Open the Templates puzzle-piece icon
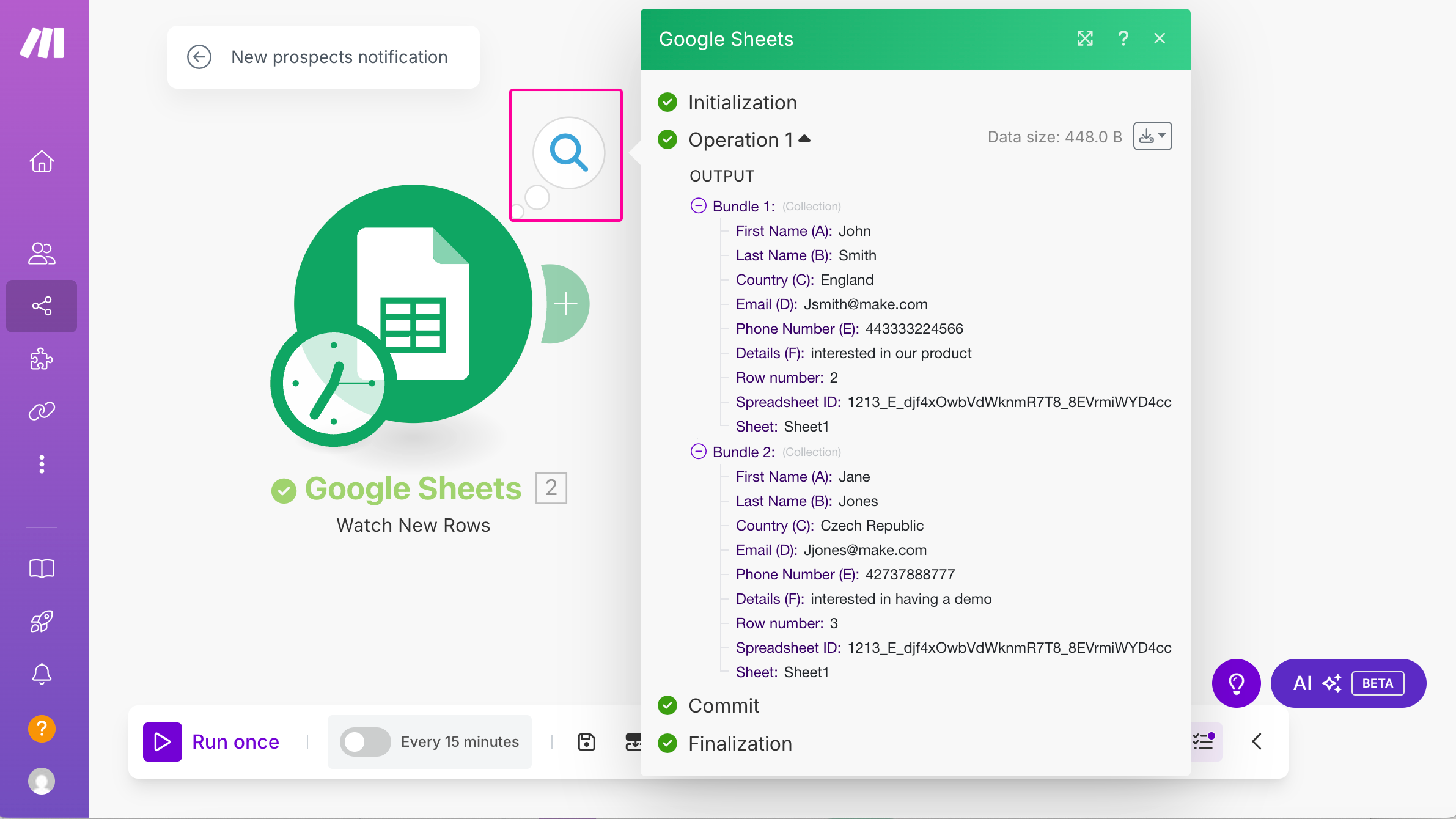The height and width of the screenshot is (819, 1456). click(42, 359)
